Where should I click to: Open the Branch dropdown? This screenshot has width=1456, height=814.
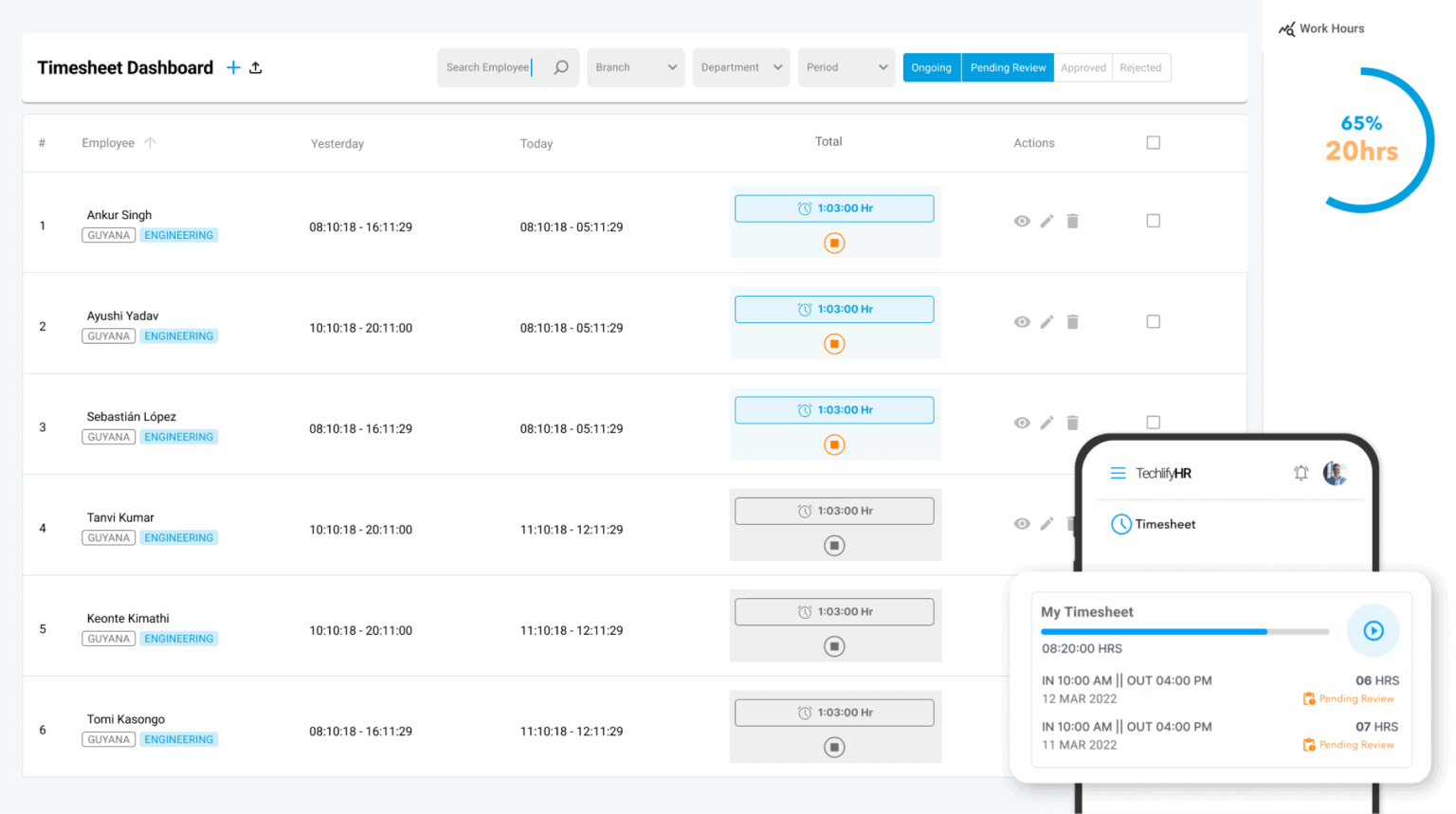pyautogui.click(x=635, y=67)
